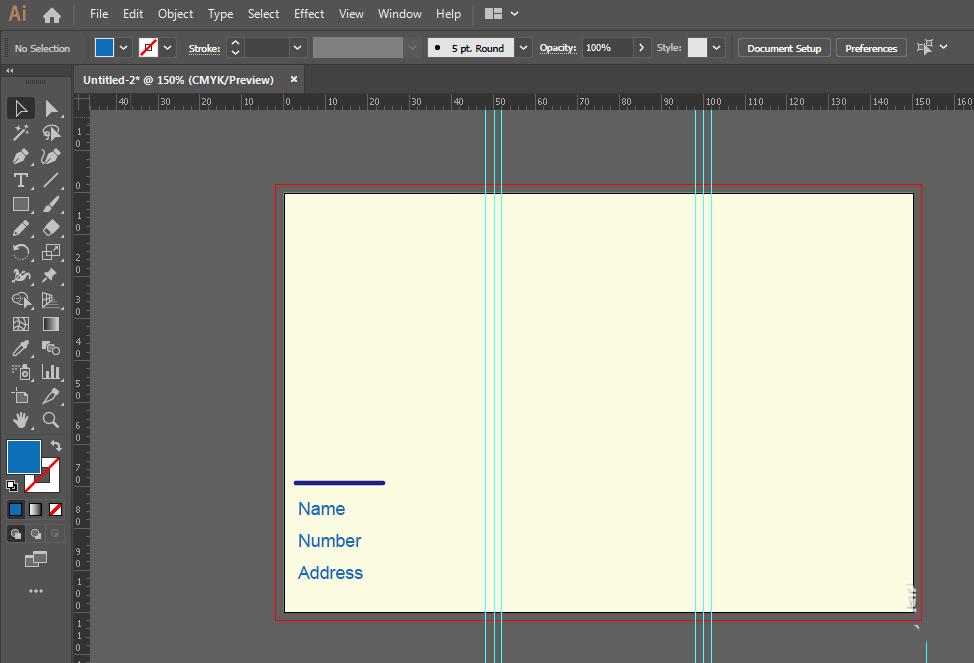974x663 pixels.
Task: Expand the 5 pt. Round brush dropdown
Action: 524,48
